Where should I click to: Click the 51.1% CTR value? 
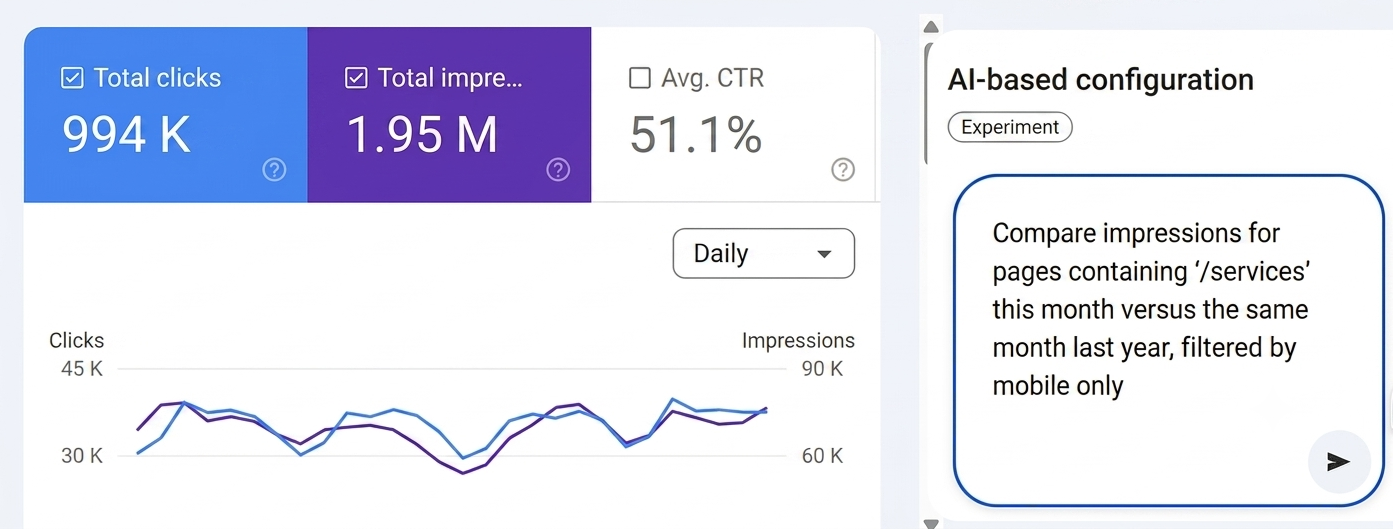696,134
